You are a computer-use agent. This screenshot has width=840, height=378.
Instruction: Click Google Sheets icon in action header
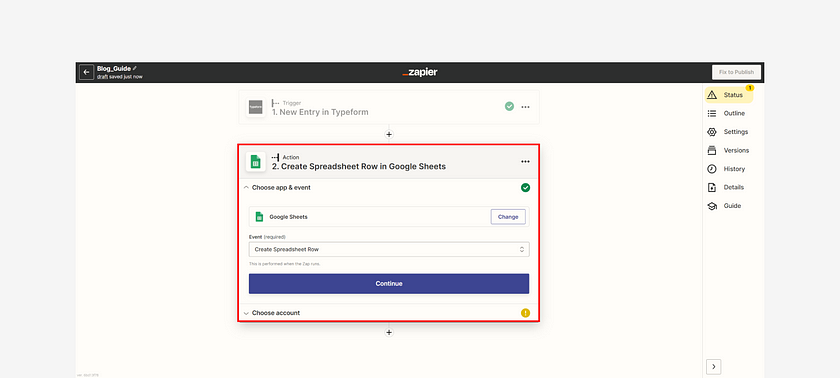[x=256, y=161]
